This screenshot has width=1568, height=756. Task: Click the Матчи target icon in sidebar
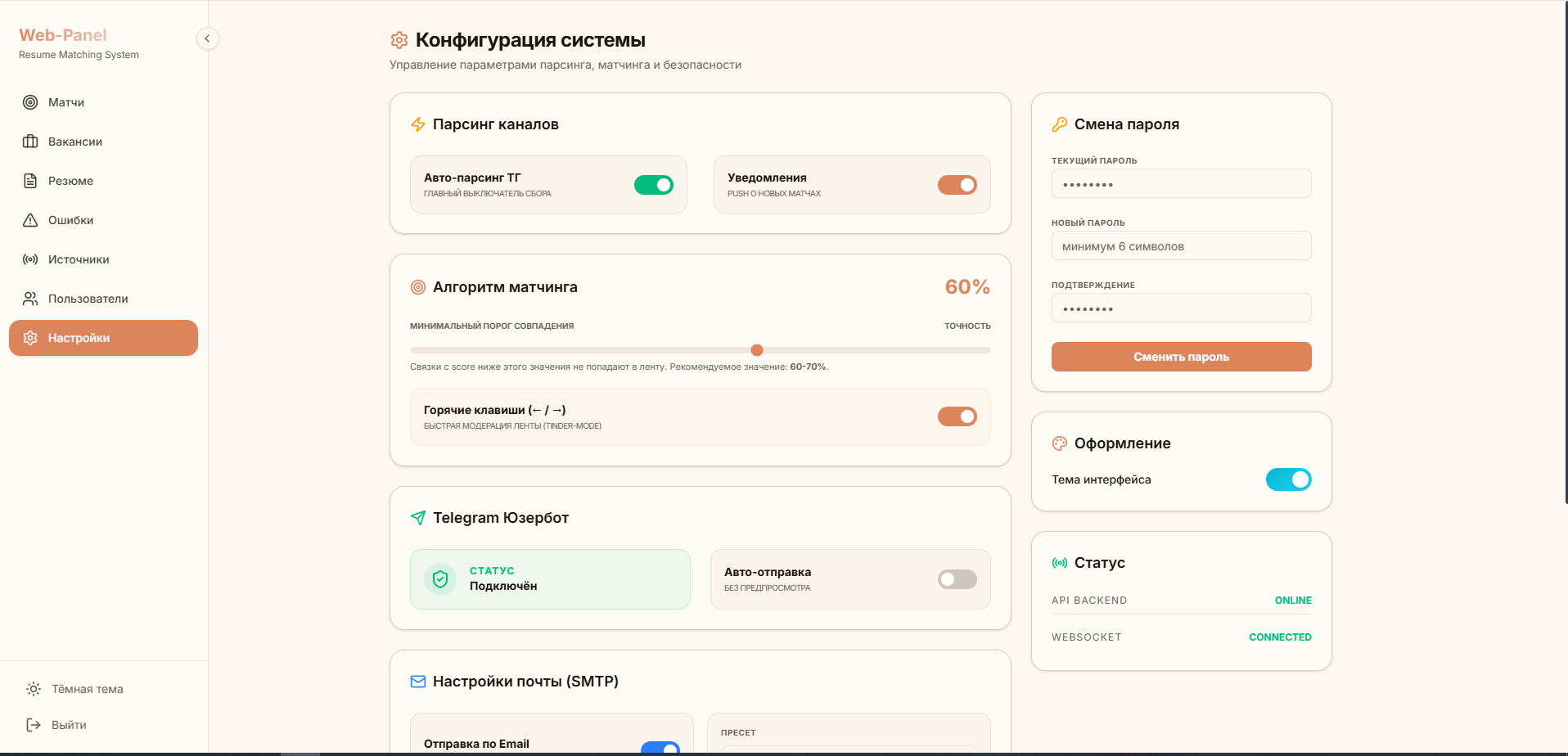[30, 102]
